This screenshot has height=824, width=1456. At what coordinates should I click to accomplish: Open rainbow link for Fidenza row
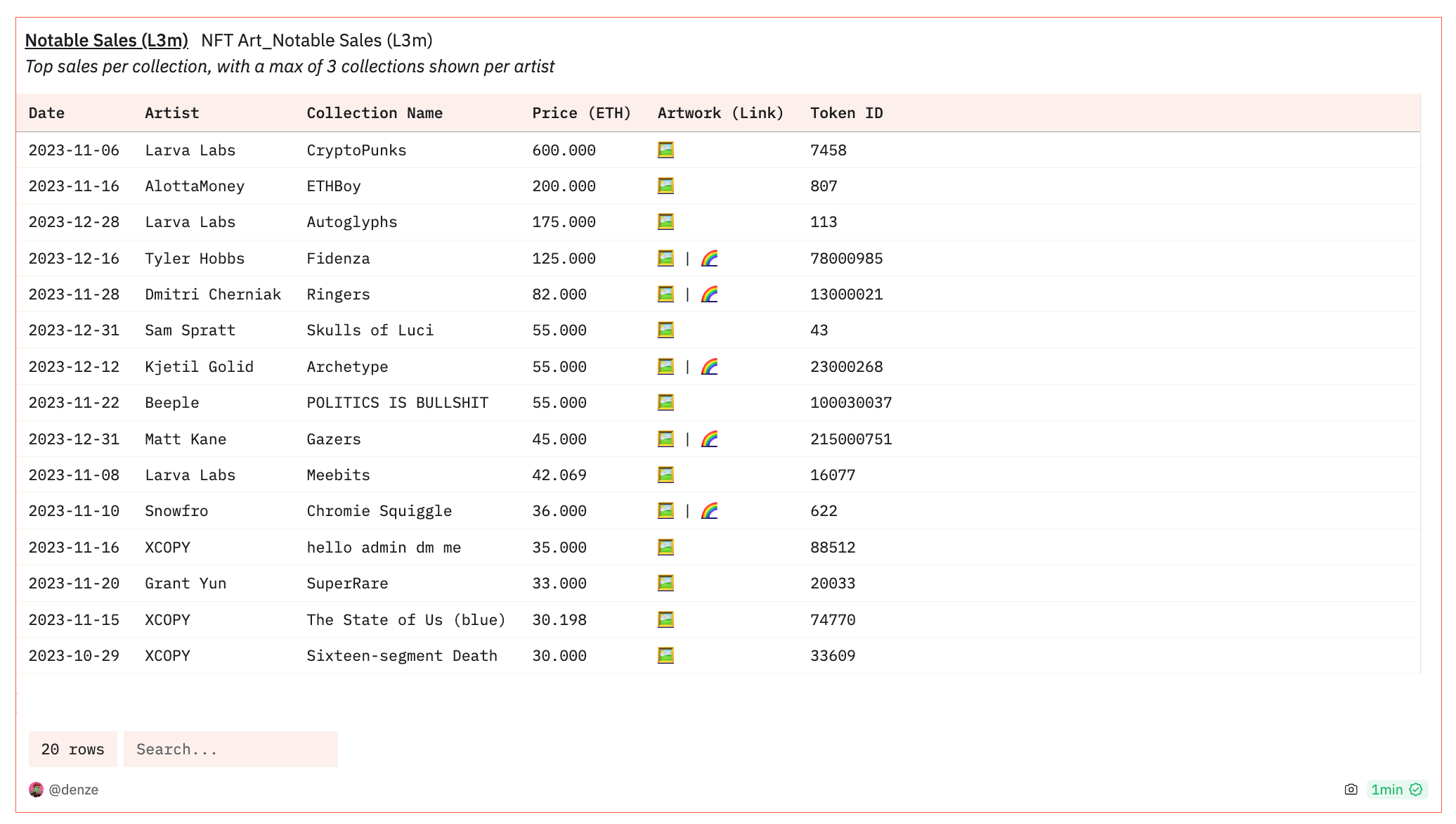pyautogui.click(x=709, y=258)
